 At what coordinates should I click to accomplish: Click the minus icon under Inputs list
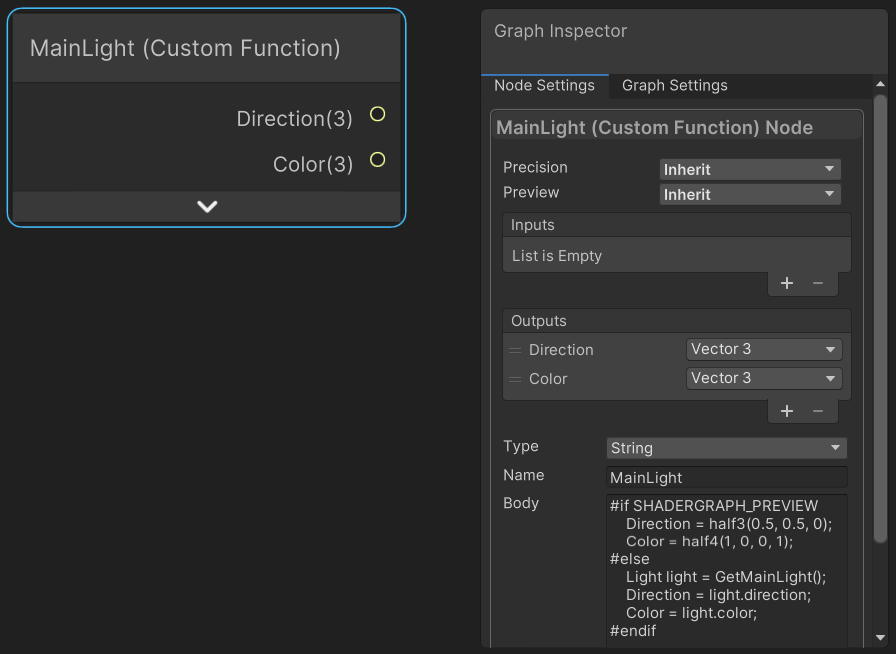point(817,283)
